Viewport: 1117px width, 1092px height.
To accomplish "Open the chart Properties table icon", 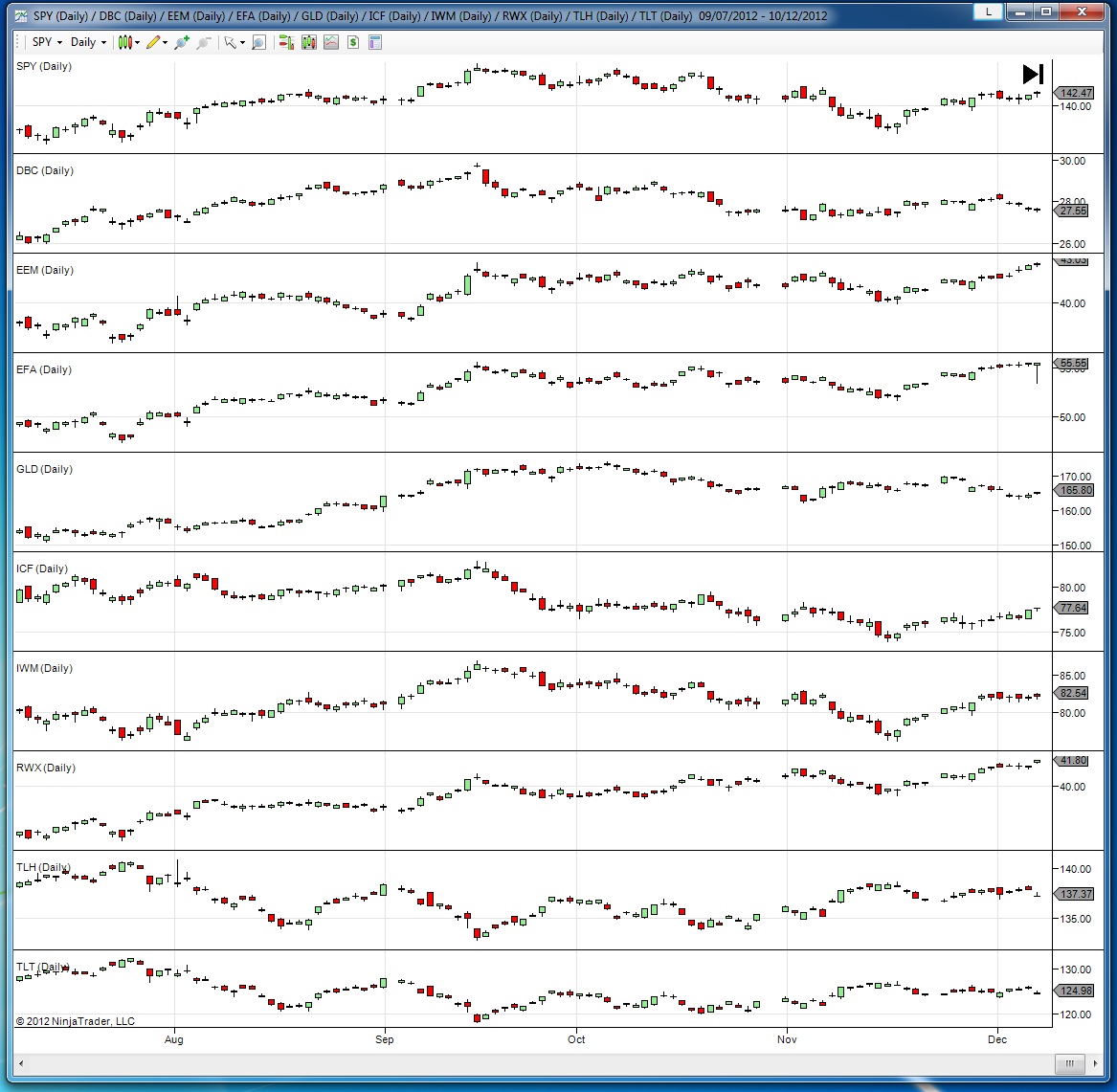I will tap(375, 43).
